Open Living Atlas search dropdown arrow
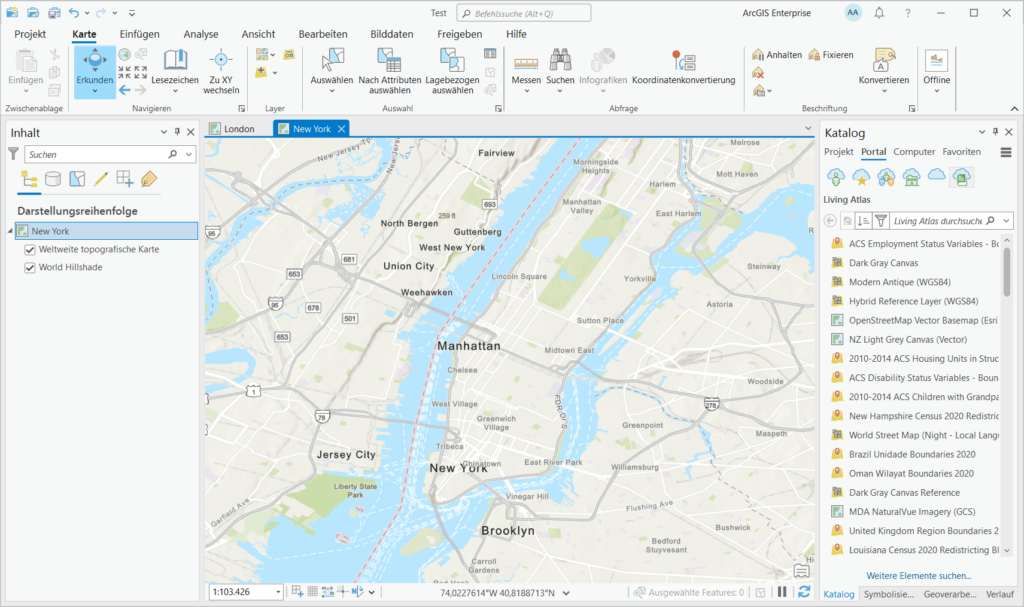Image resolution: width=1024 pixels, height=607 pixels. (x=1006, y=221)
